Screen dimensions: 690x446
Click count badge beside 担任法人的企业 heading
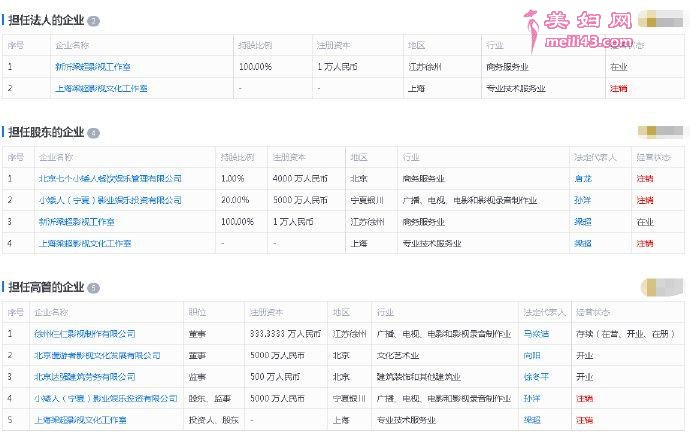click(93, 21)
